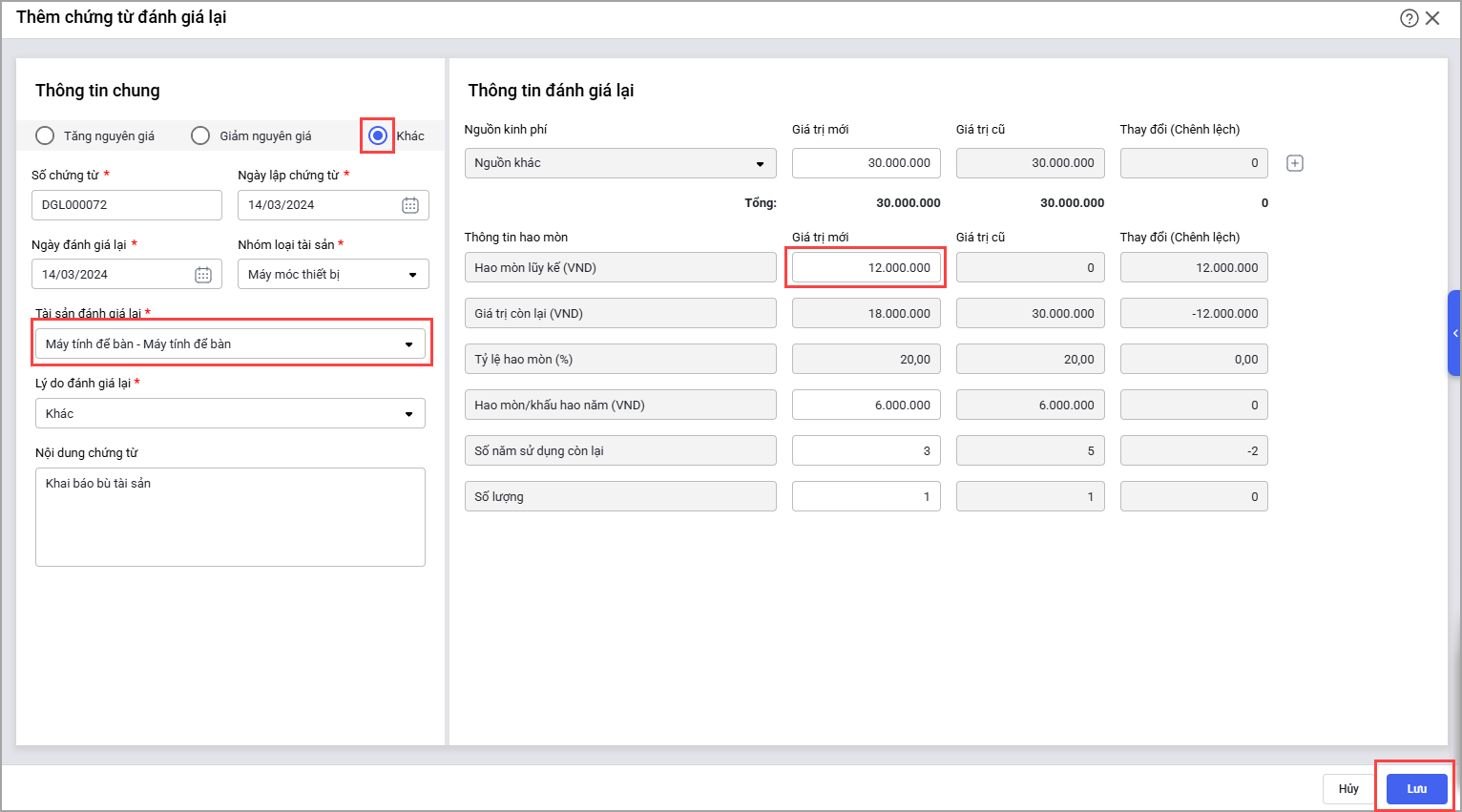This screenshot has width=1462, height=812.
Task: Edit Số năm sử dụng còn lại new value
Action: (x=867, y=450)
